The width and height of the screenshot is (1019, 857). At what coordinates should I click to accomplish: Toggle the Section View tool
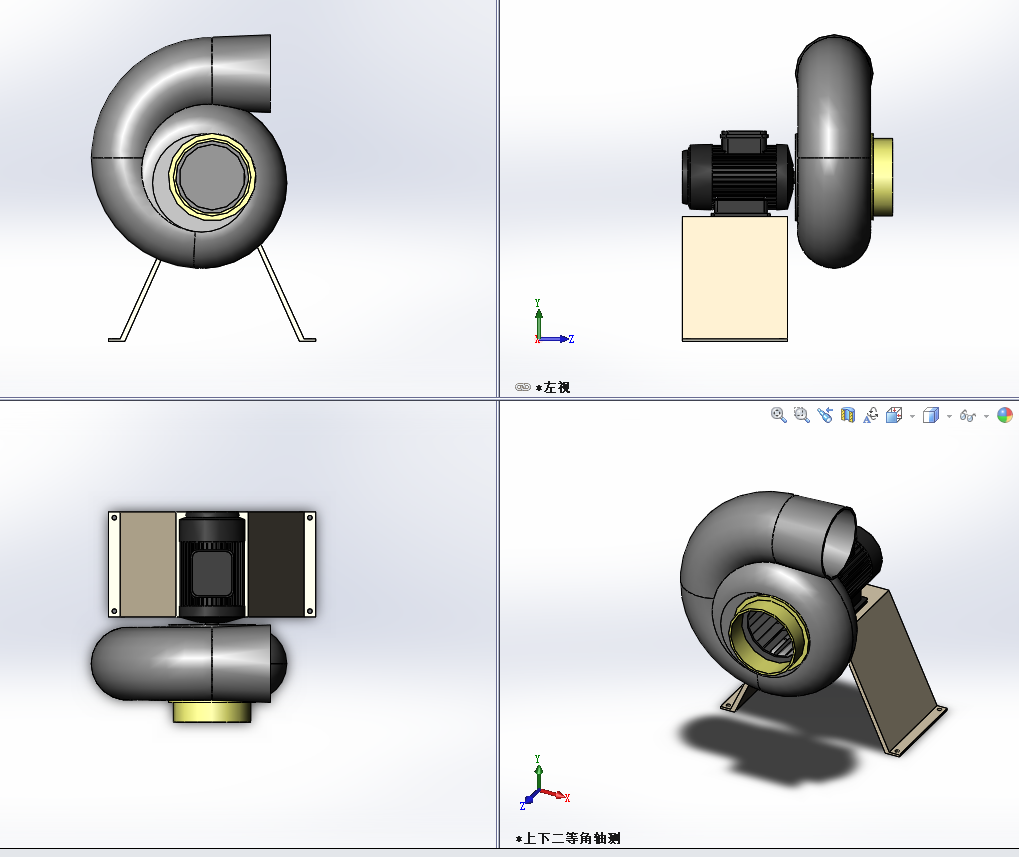[848, 415]
